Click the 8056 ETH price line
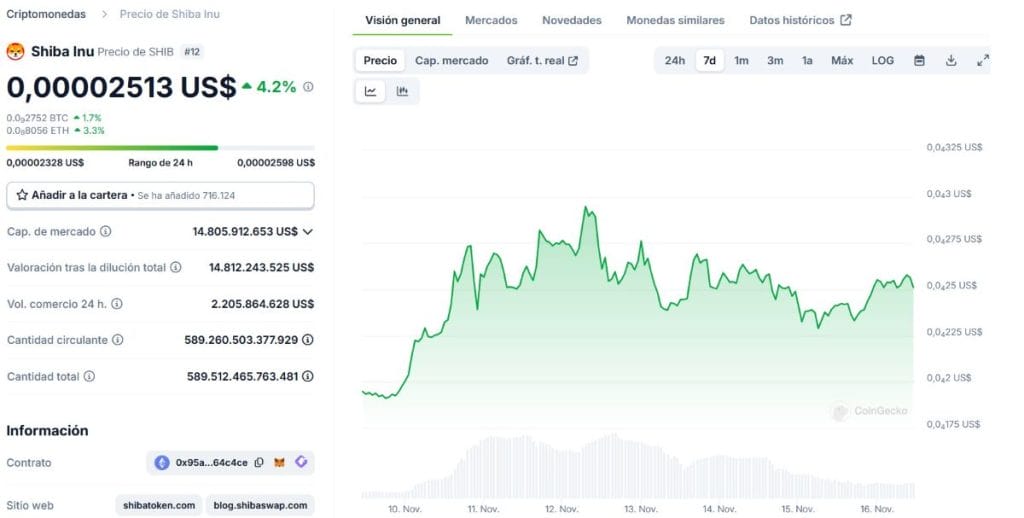1024x518 pixels. 56,131
